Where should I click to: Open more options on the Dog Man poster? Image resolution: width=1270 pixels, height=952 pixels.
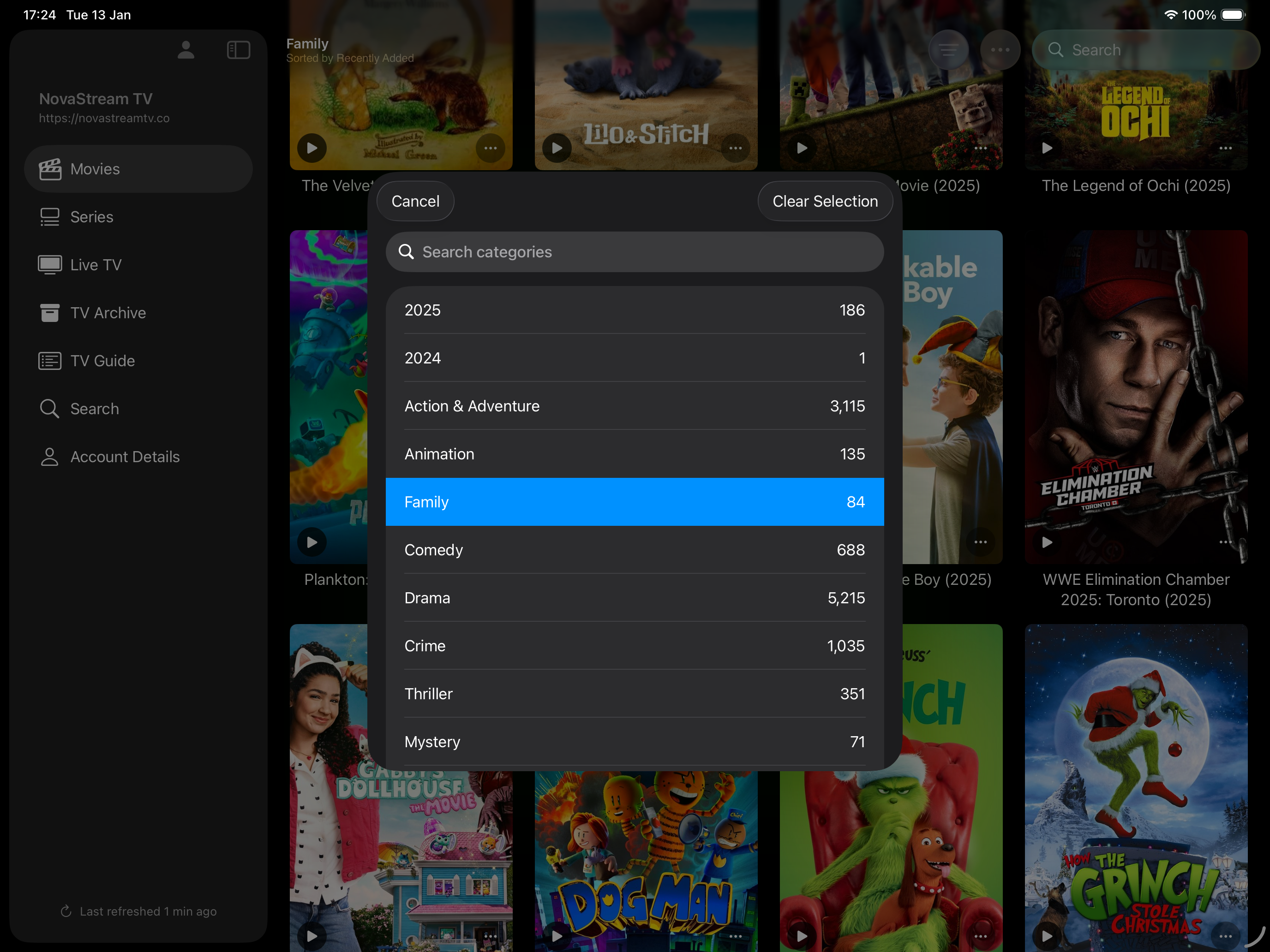[736, 936]
